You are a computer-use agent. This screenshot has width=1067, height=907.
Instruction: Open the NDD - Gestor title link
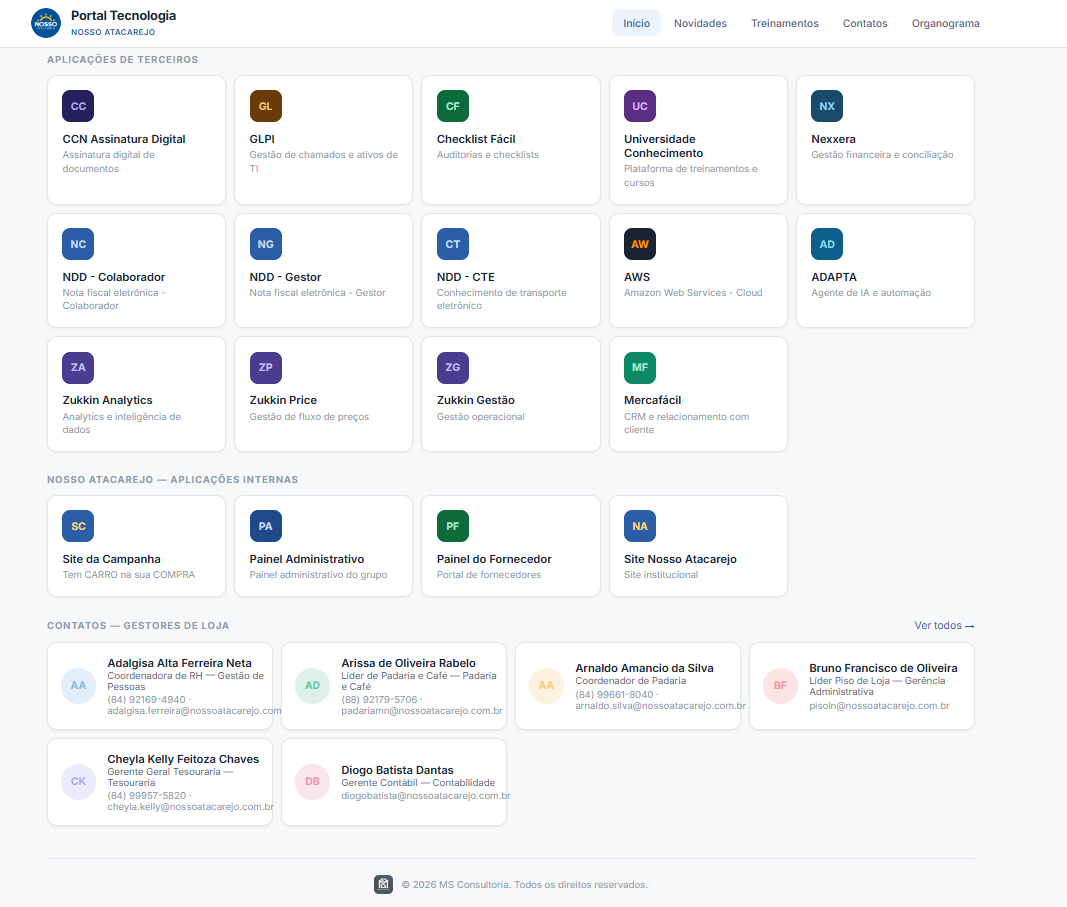[285, 277]
